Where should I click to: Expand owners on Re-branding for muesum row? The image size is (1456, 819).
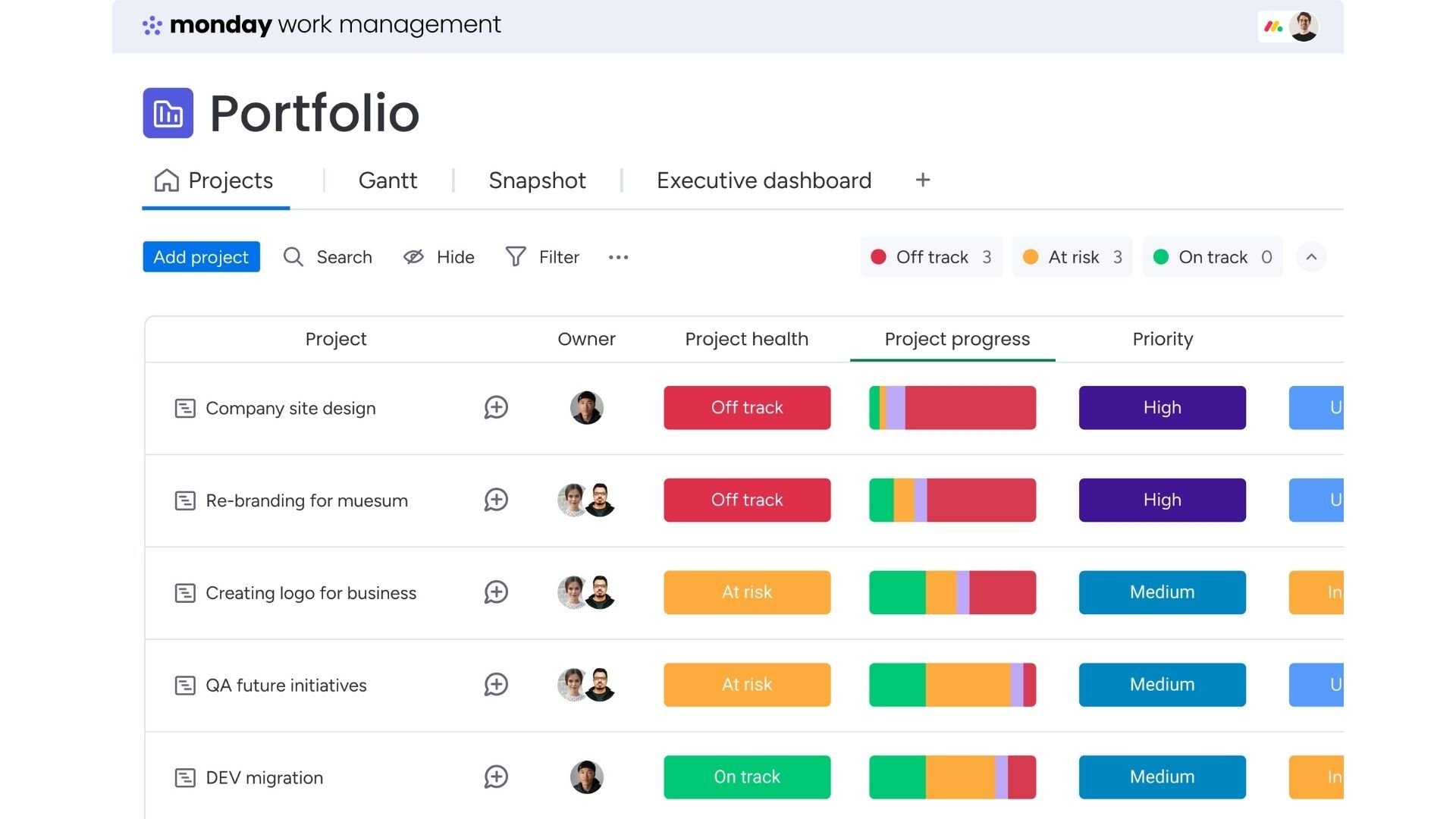click(586, 500)
